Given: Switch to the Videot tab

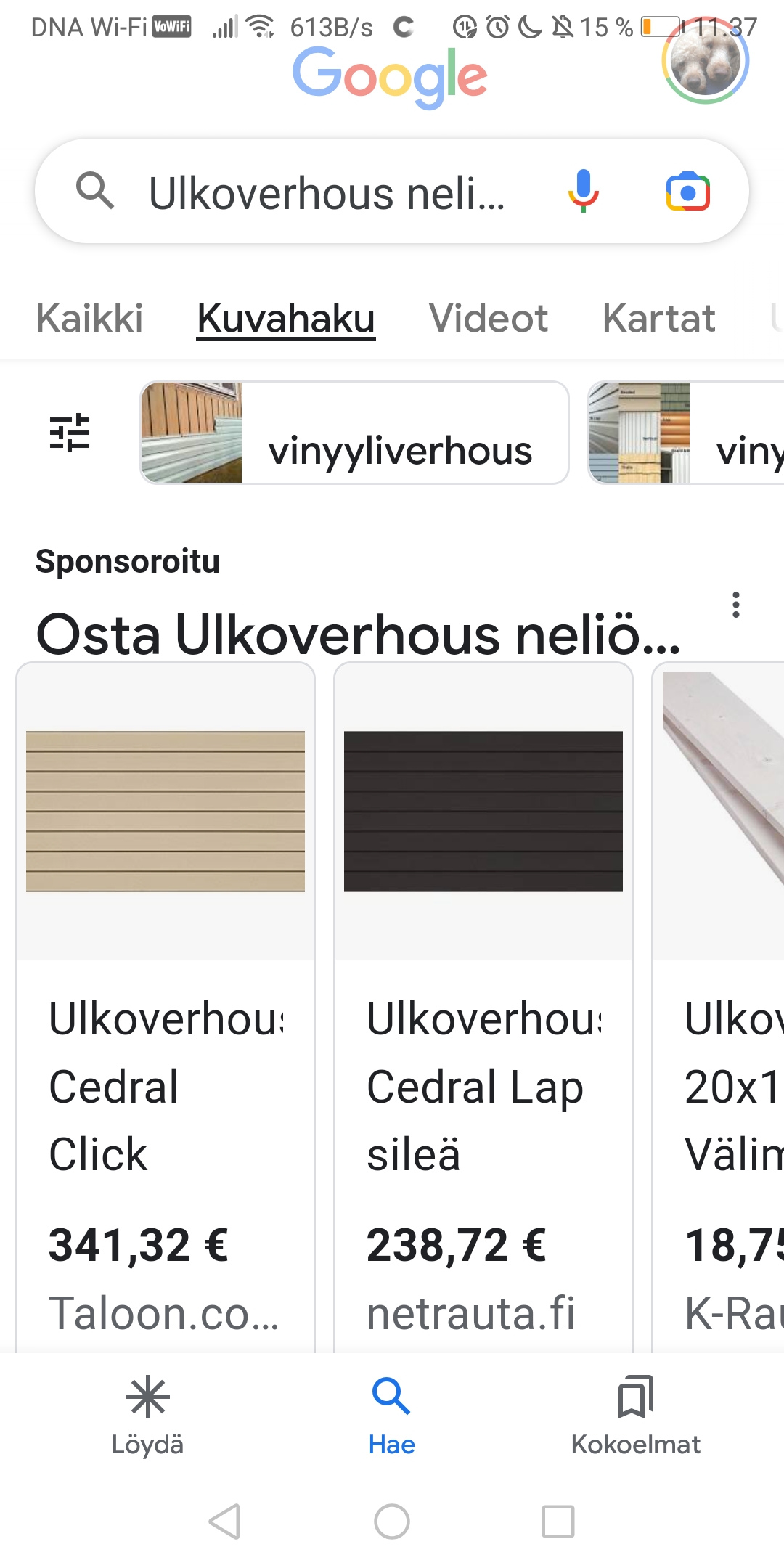Looking at the screenshot, I should coord(489,318).
